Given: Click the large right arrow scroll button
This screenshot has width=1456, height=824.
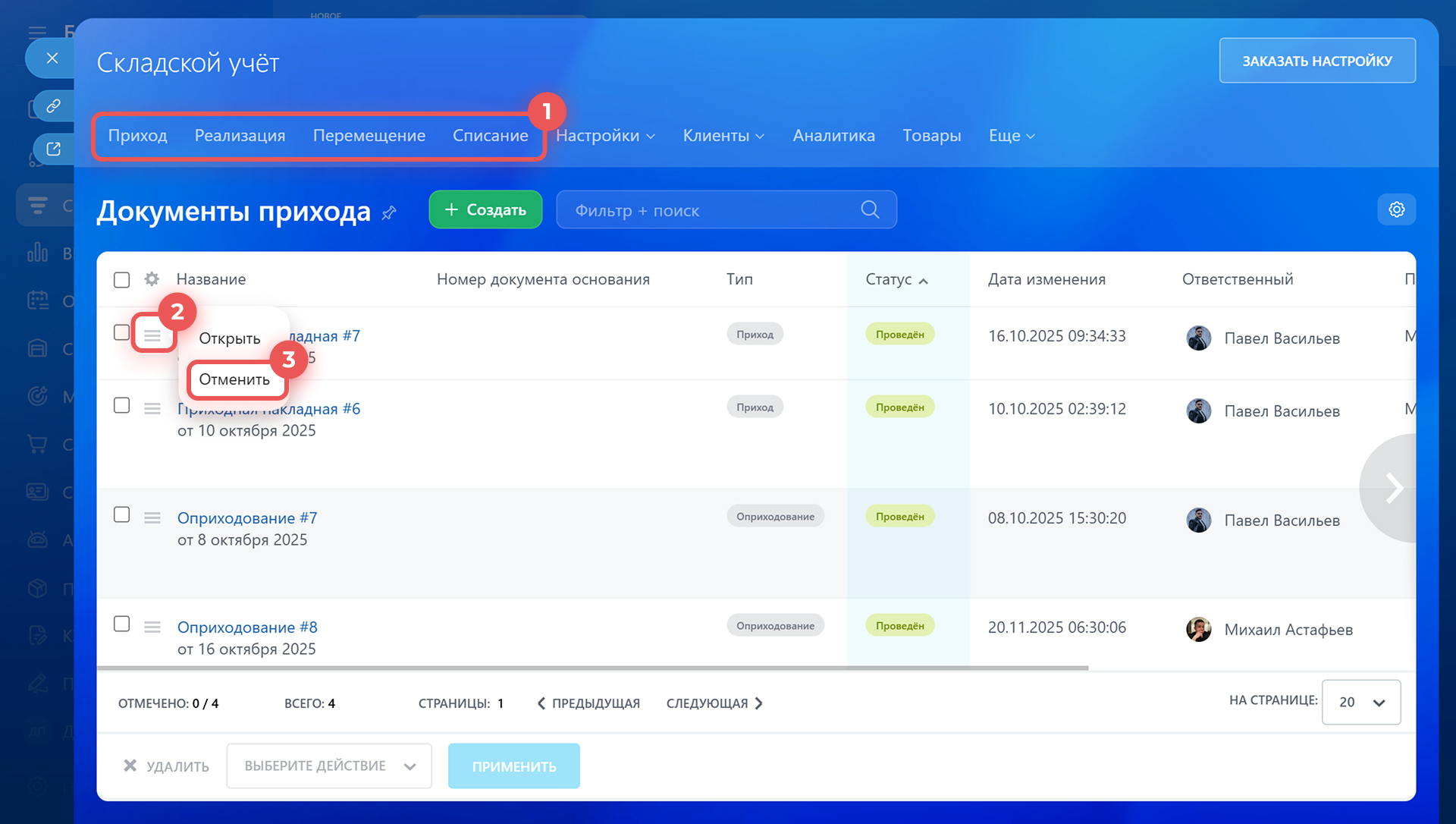Looking at the screenshot, I should click(x=1393, y=488).
